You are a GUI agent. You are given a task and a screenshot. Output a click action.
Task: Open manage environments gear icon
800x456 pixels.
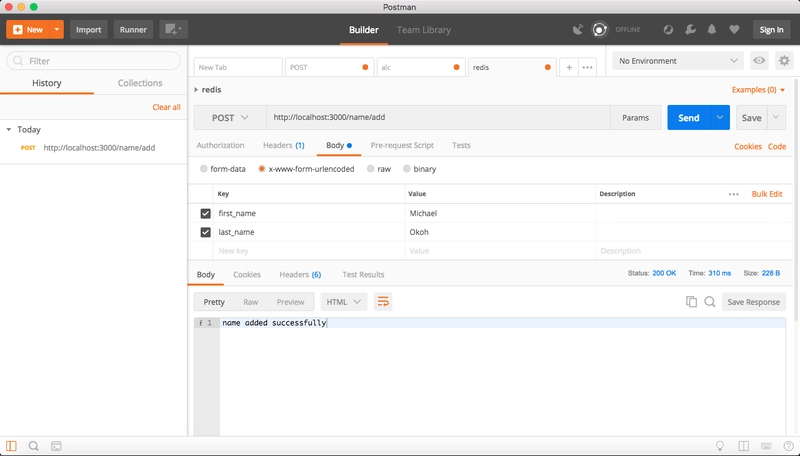pos(784,61)
